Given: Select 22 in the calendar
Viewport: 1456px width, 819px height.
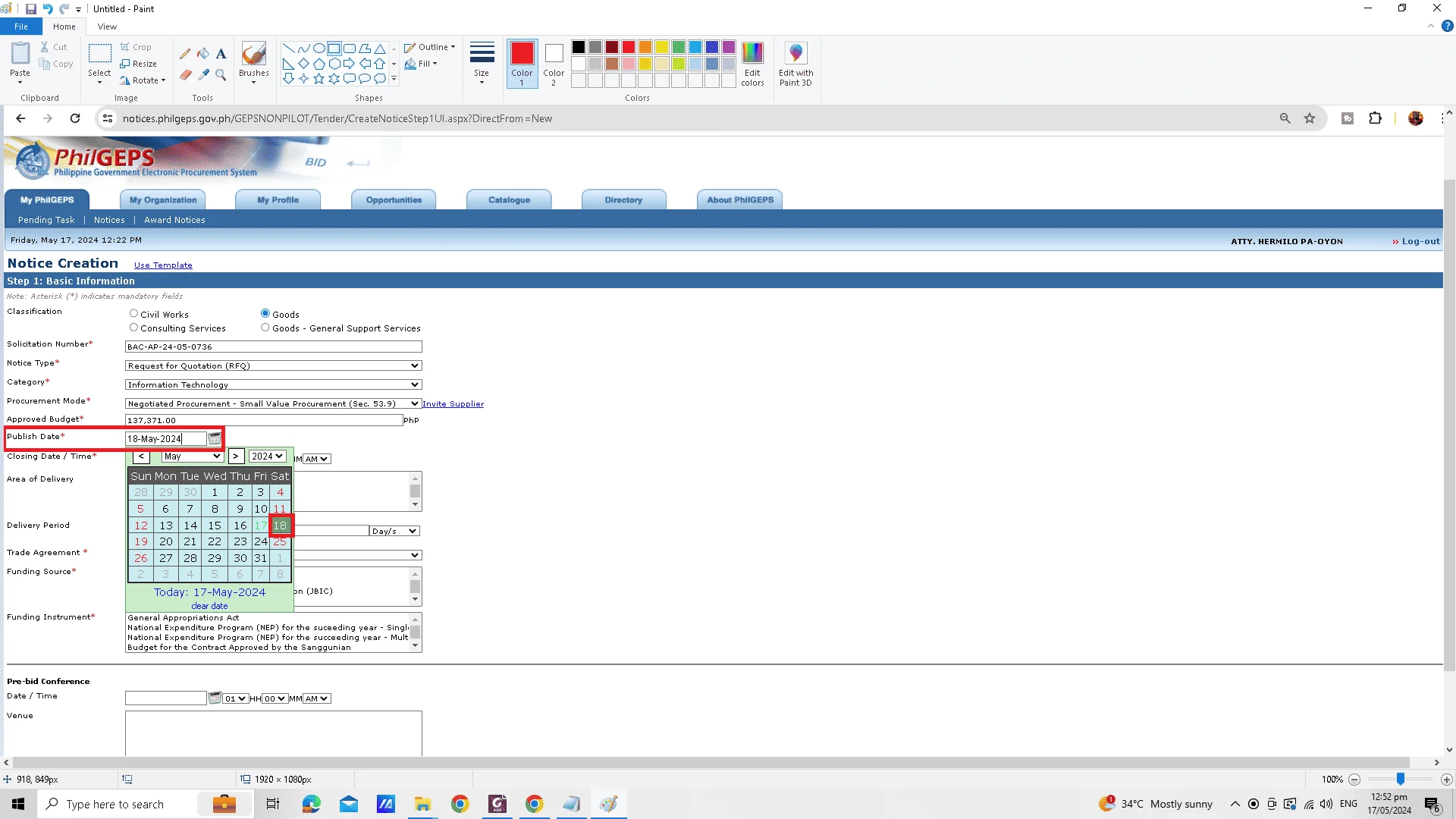Looking at the screenshot, I should click(x=215, y=541).
